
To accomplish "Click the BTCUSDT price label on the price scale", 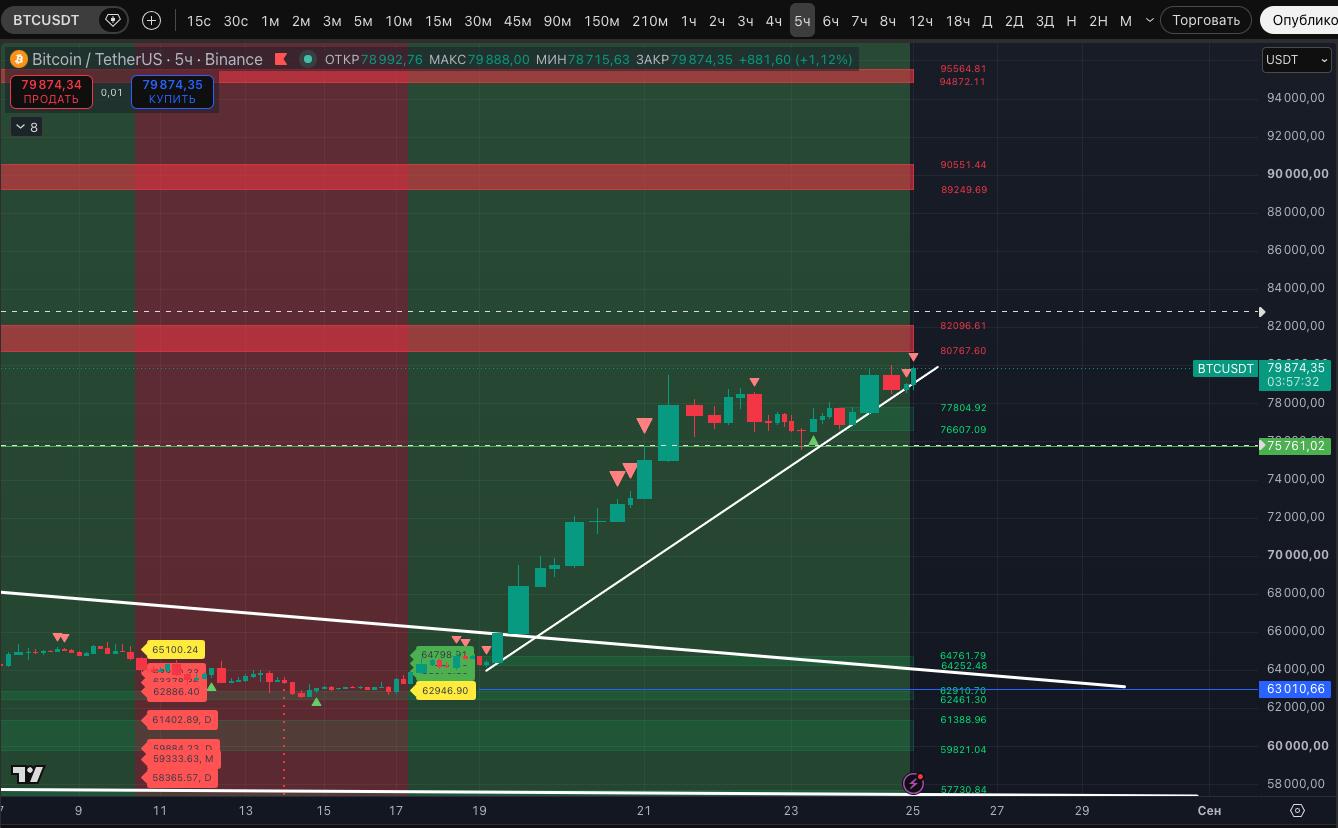I will pyautogui.click(x=1225, y=369).
